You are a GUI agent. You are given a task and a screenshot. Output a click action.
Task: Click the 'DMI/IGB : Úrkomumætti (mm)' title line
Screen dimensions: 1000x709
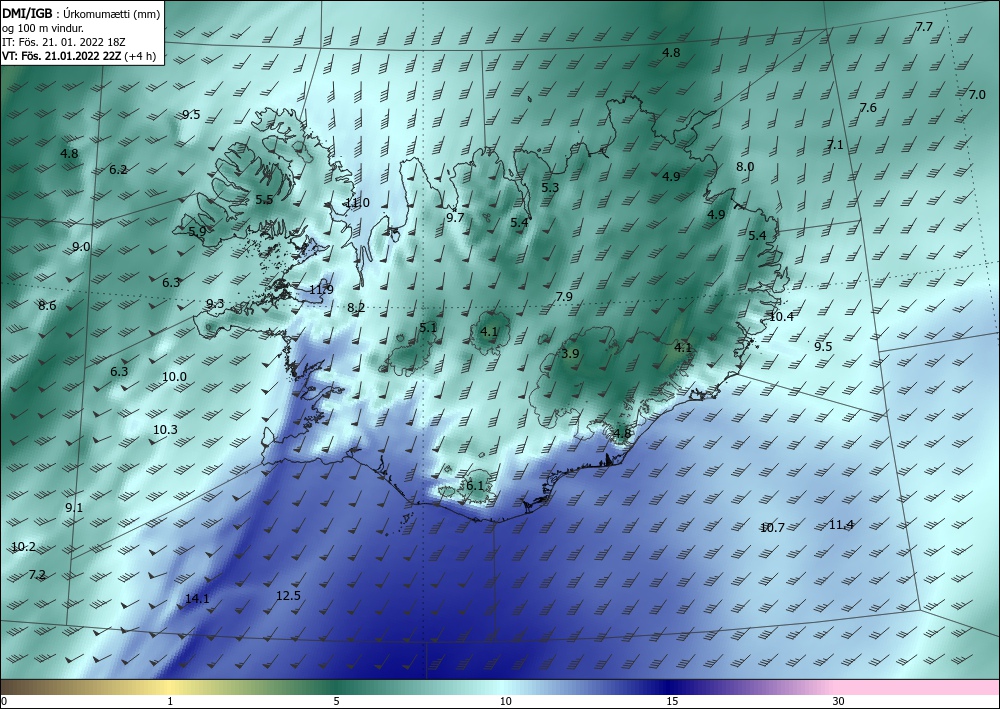81,13
